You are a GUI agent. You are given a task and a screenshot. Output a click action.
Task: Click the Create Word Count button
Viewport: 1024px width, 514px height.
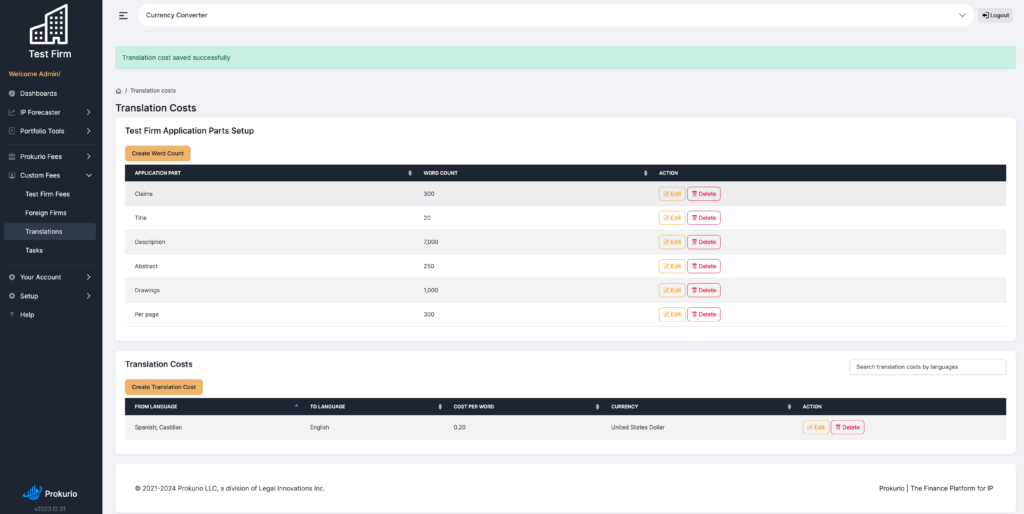point(157,153)
